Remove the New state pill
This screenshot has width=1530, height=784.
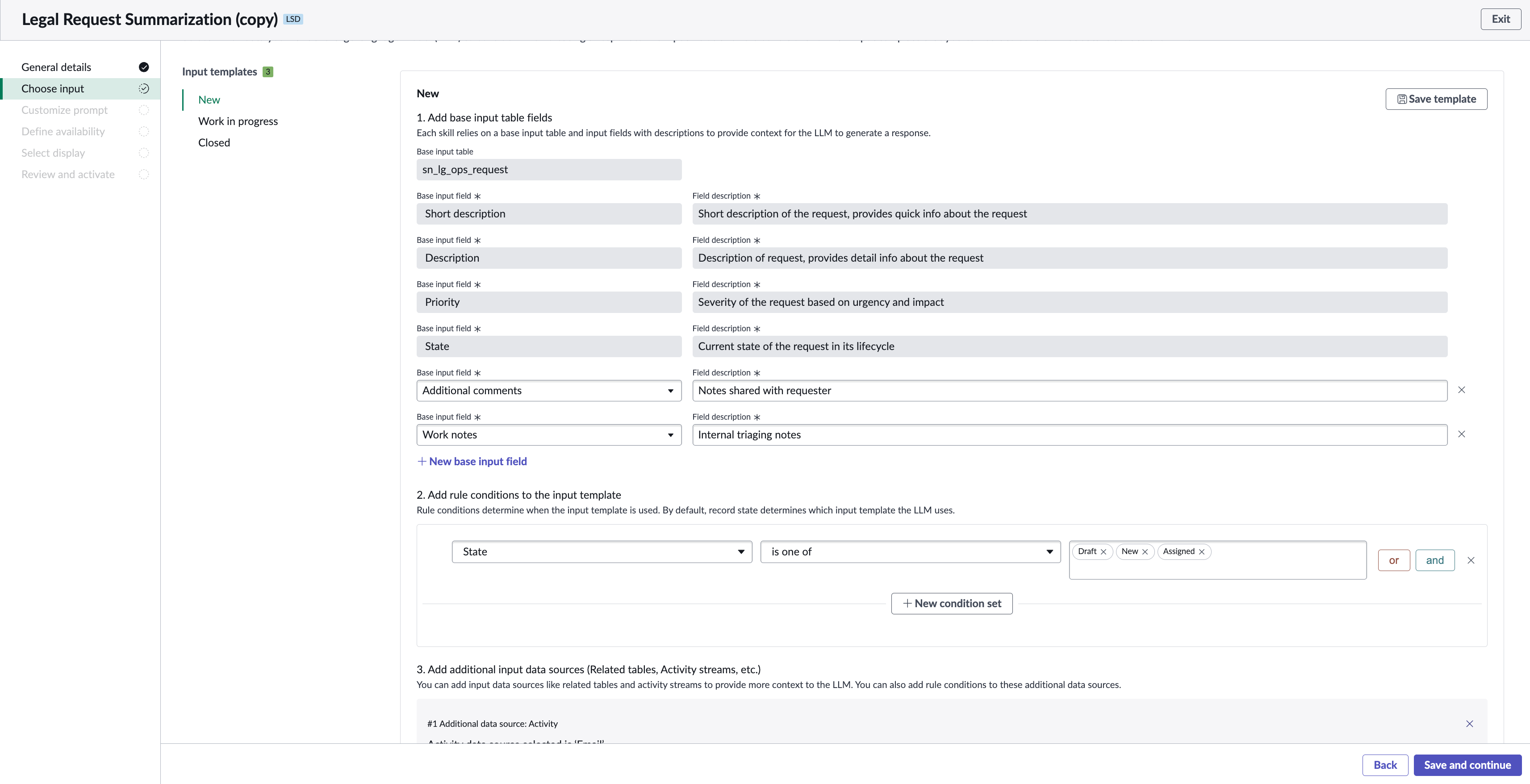pyautogui.click(x=1145, y=552)
